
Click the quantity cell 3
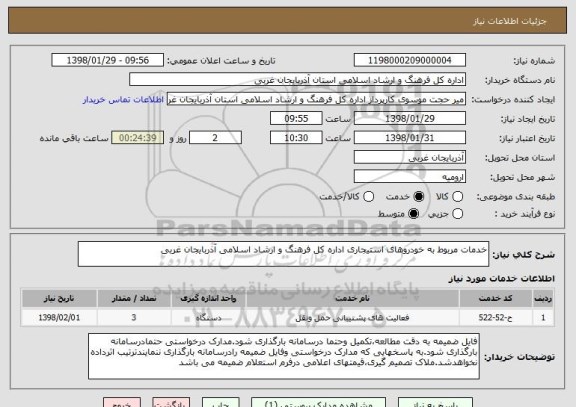click(x=134, y=318)
